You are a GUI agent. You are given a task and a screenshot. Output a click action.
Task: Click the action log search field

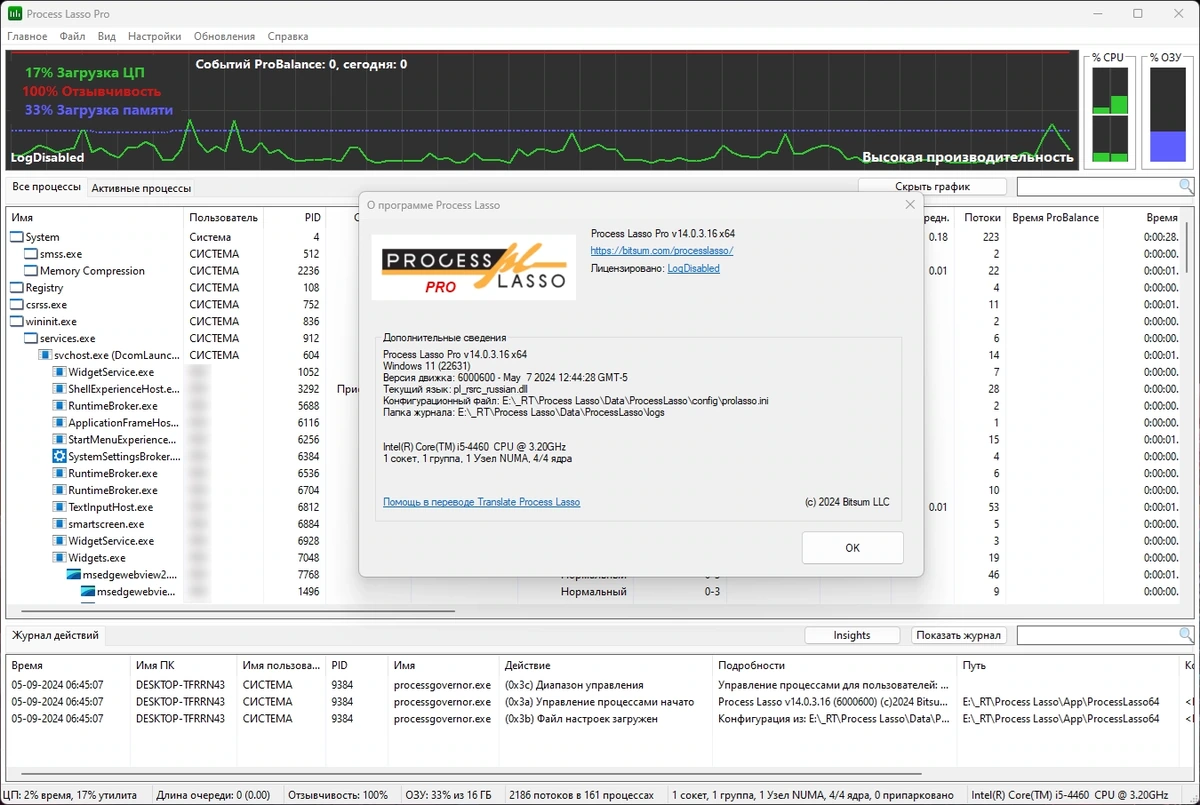(1098, 635)
